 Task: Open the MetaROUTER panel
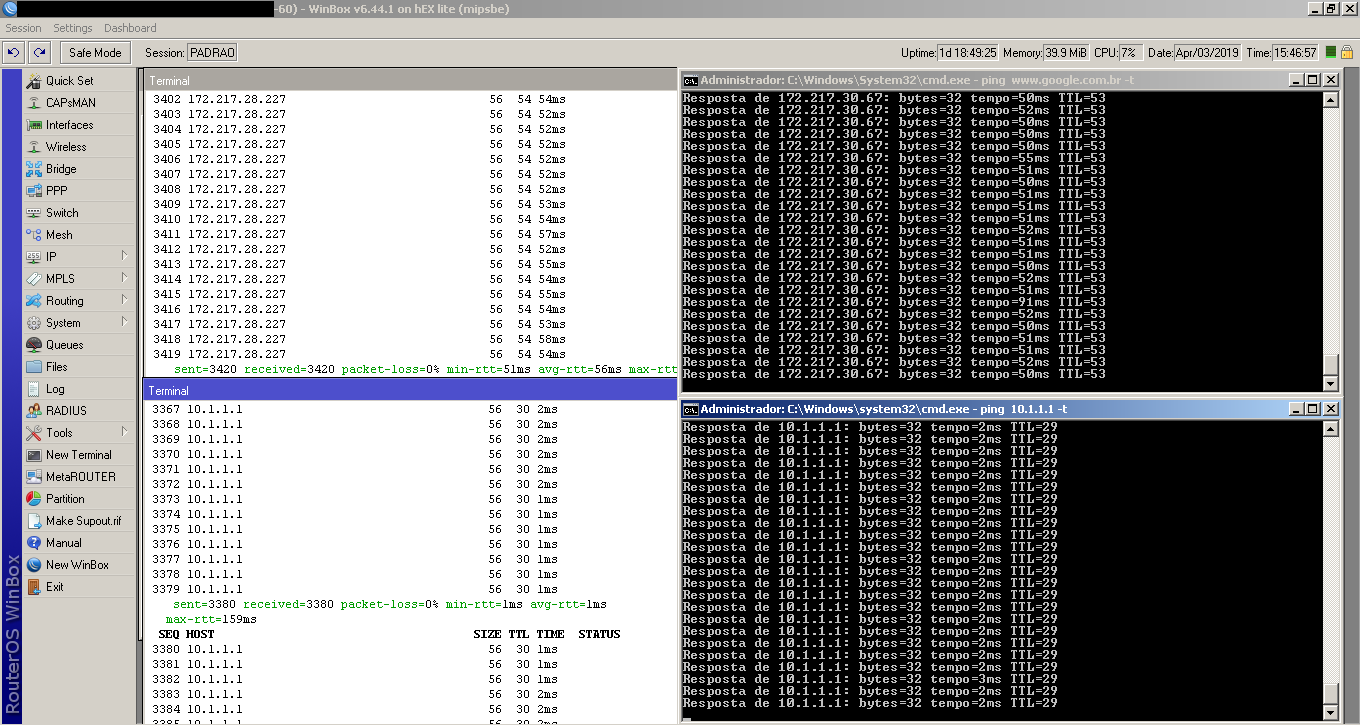(80, 477)
